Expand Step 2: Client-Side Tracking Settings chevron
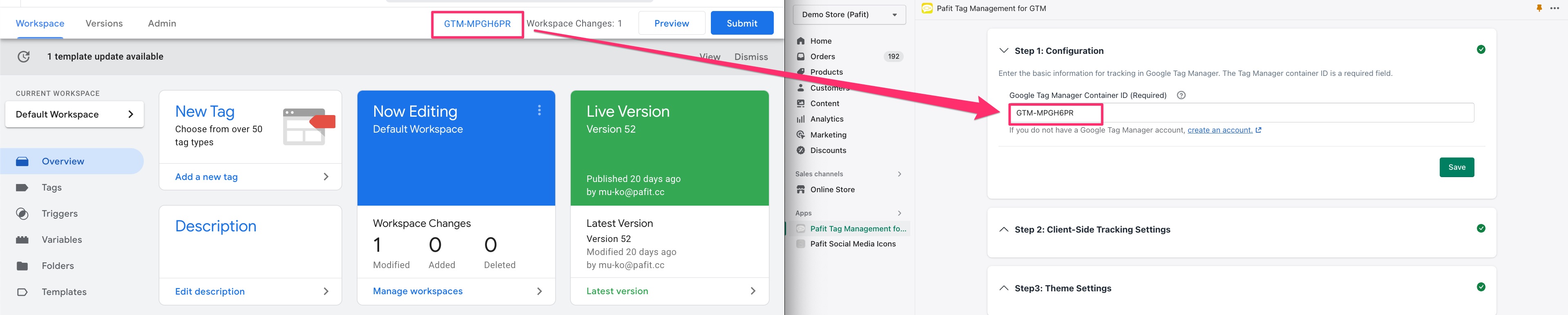The width and height of the screenshot is (1568, 315). tap(1004, 230)
